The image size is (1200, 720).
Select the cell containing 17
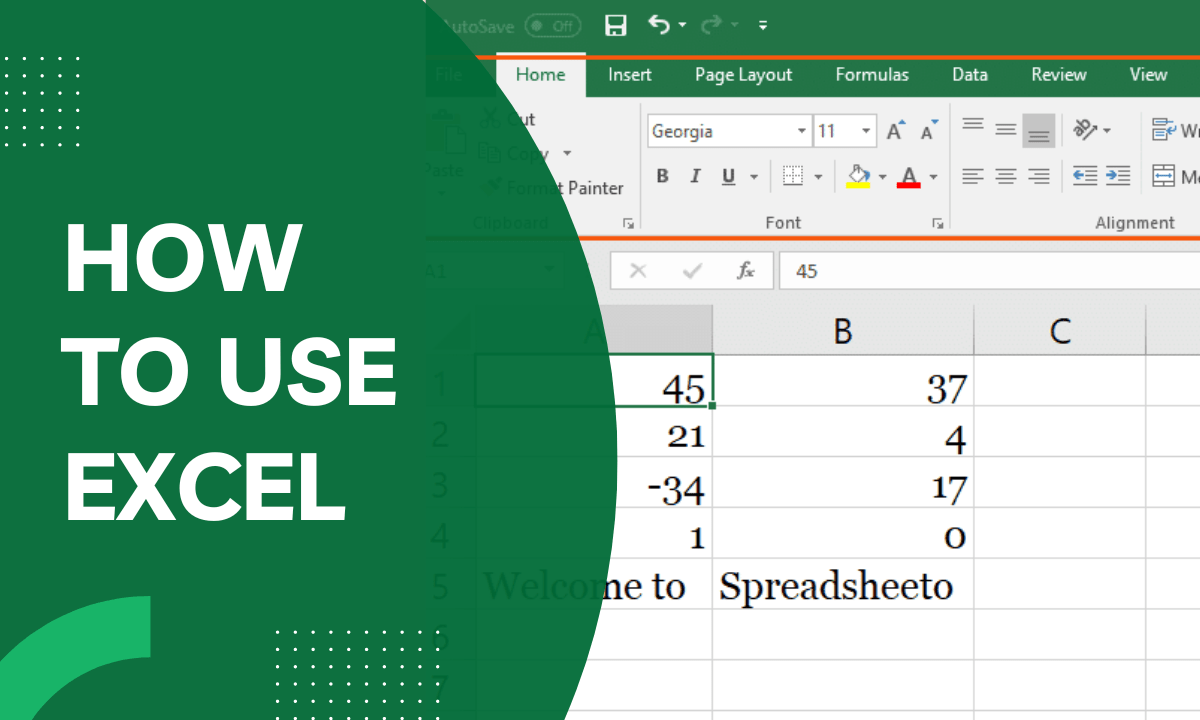point(843,483)
